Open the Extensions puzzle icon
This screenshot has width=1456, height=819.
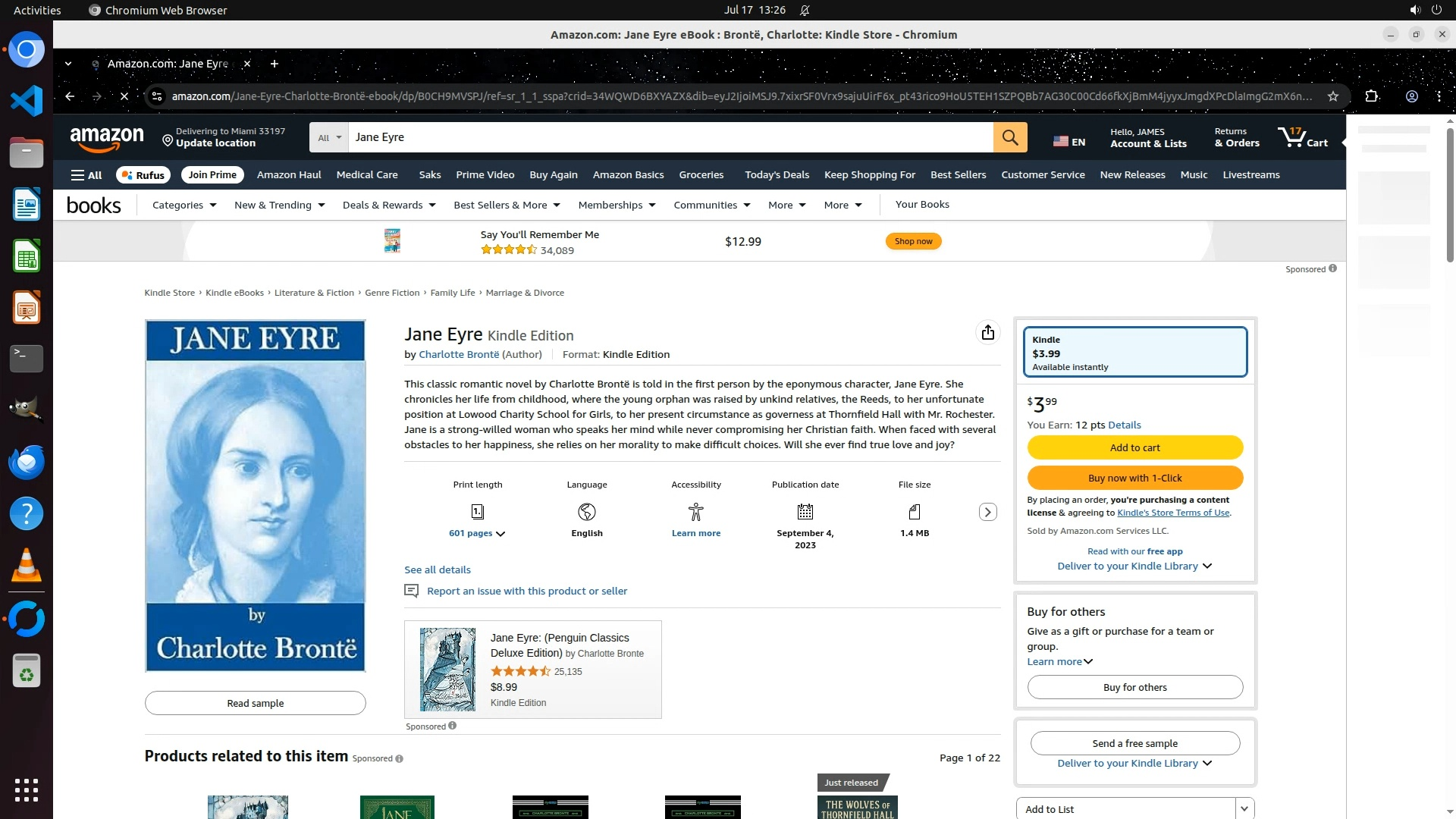coord(1371,96)
